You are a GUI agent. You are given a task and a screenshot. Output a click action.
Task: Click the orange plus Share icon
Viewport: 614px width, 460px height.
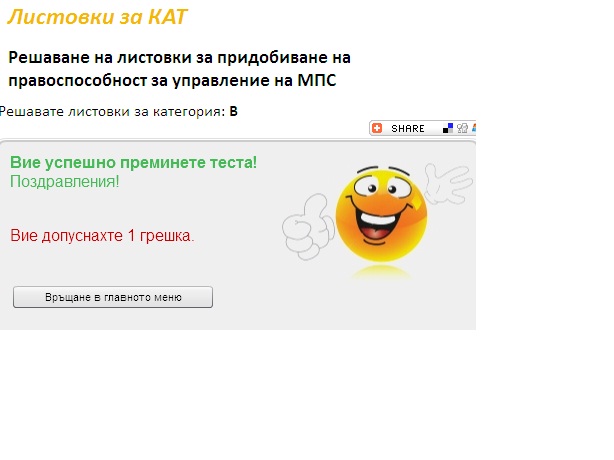[377, 128]
